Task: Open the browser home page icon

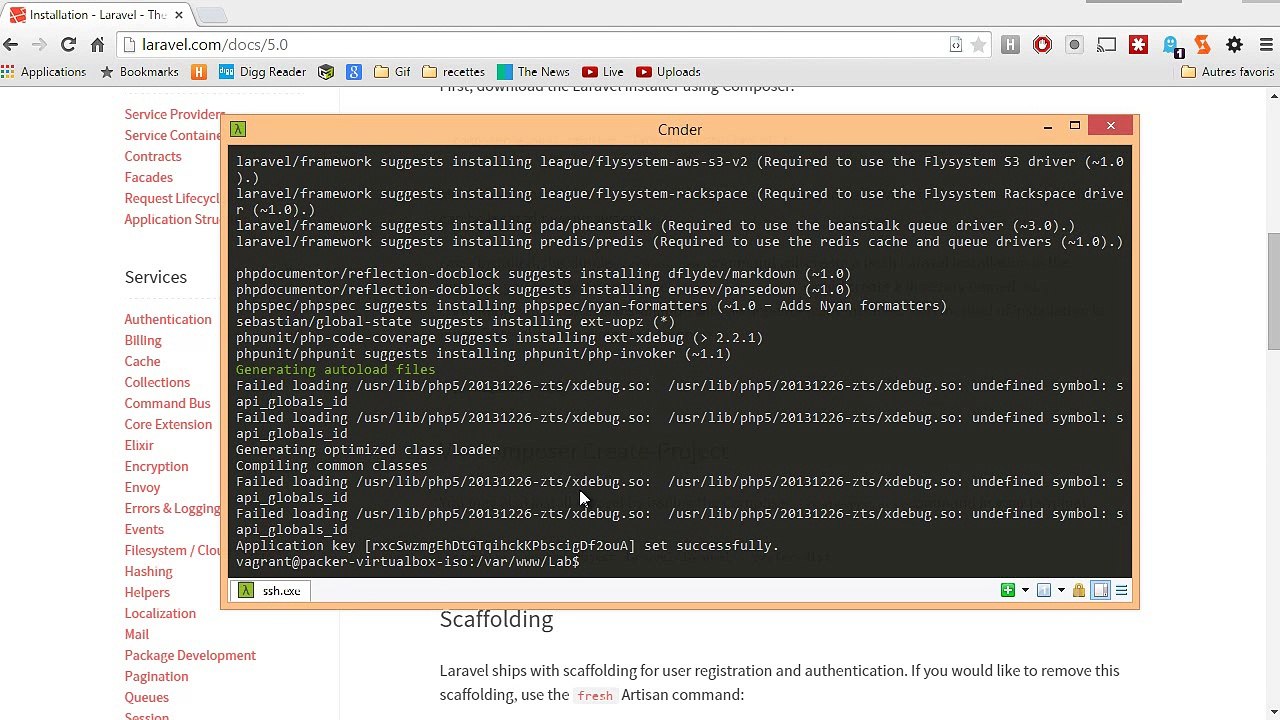Action: [x=97, y=45]
